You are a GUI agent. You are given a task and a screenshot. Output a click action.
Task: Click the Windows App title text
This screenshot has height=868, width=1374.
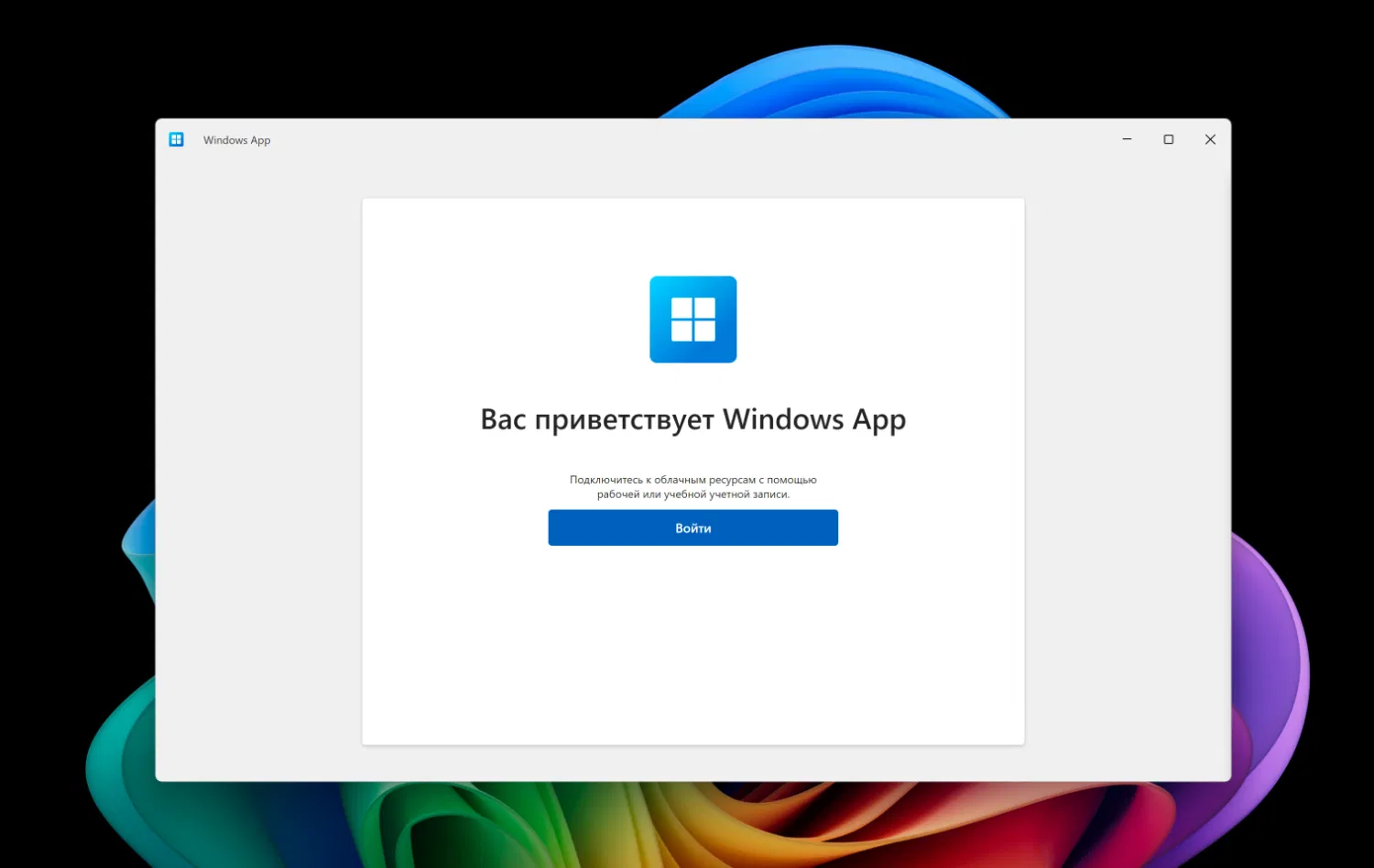pos(237,140)
